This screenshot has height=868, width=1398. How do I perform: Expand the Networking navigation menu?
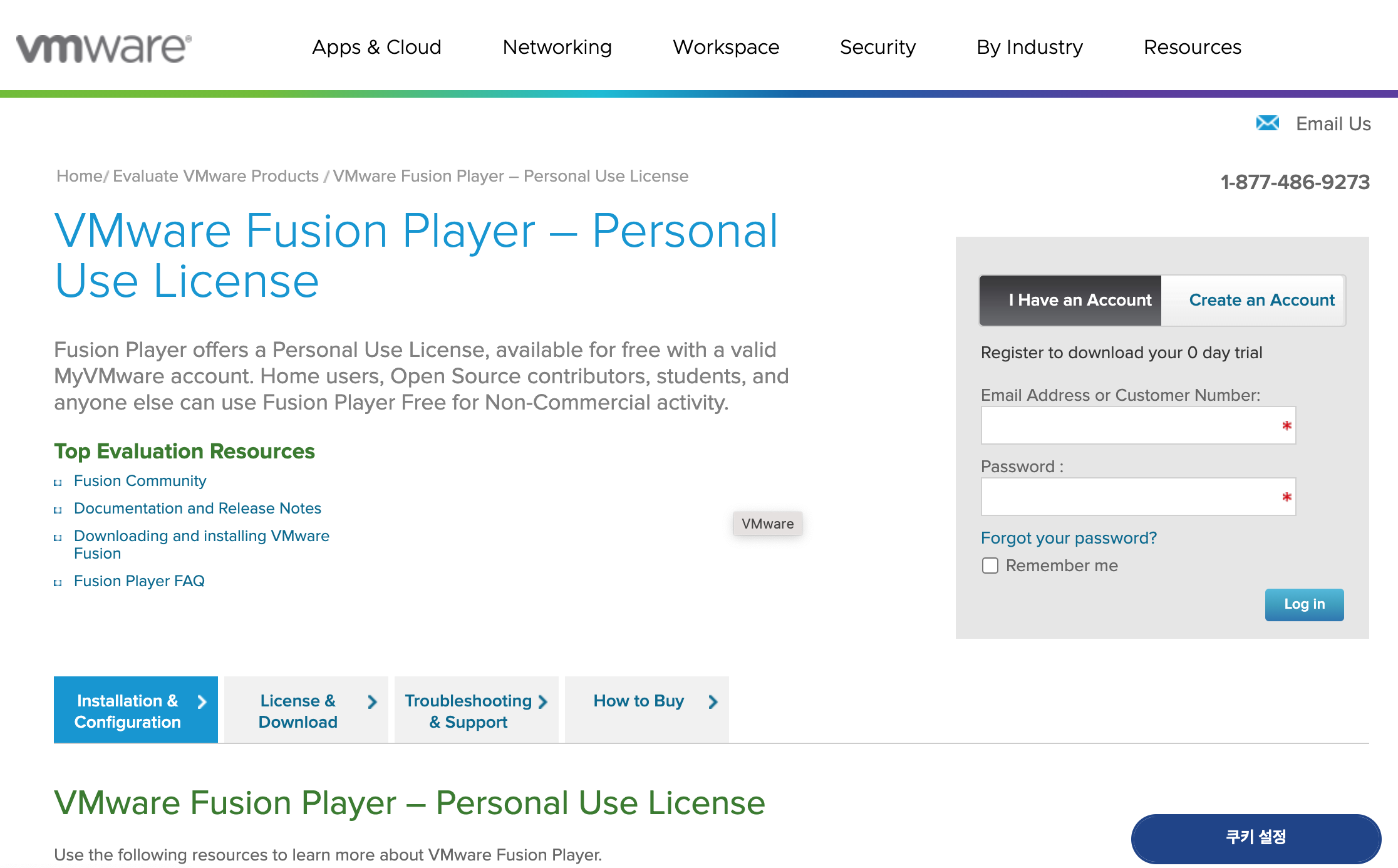(x=557, y=47)
